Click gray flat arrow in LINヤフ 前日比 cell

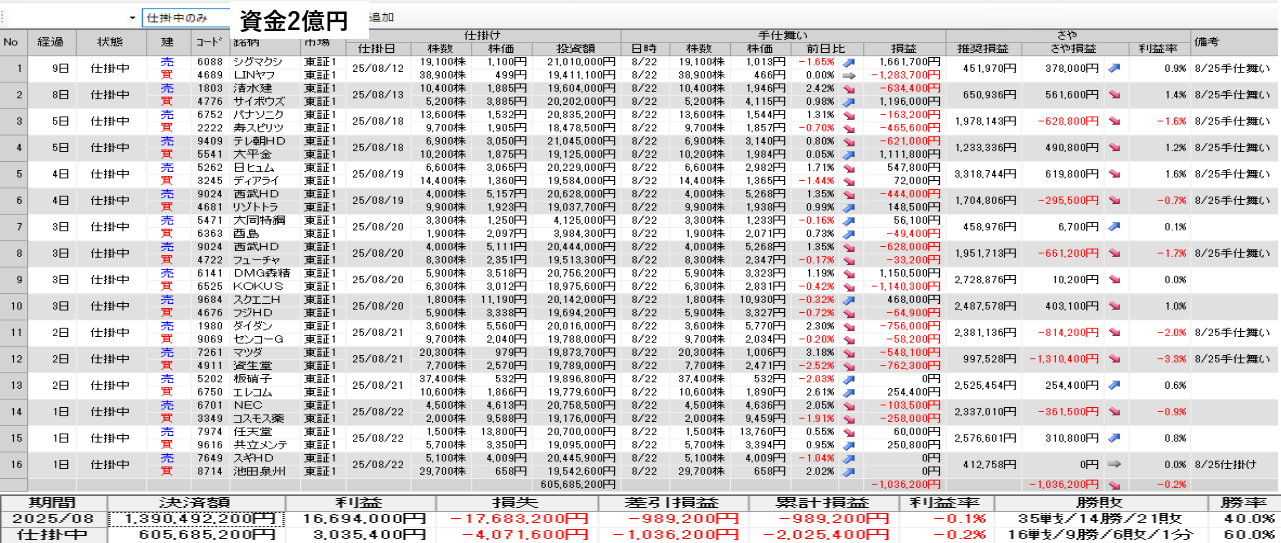[x=849, y=75]
